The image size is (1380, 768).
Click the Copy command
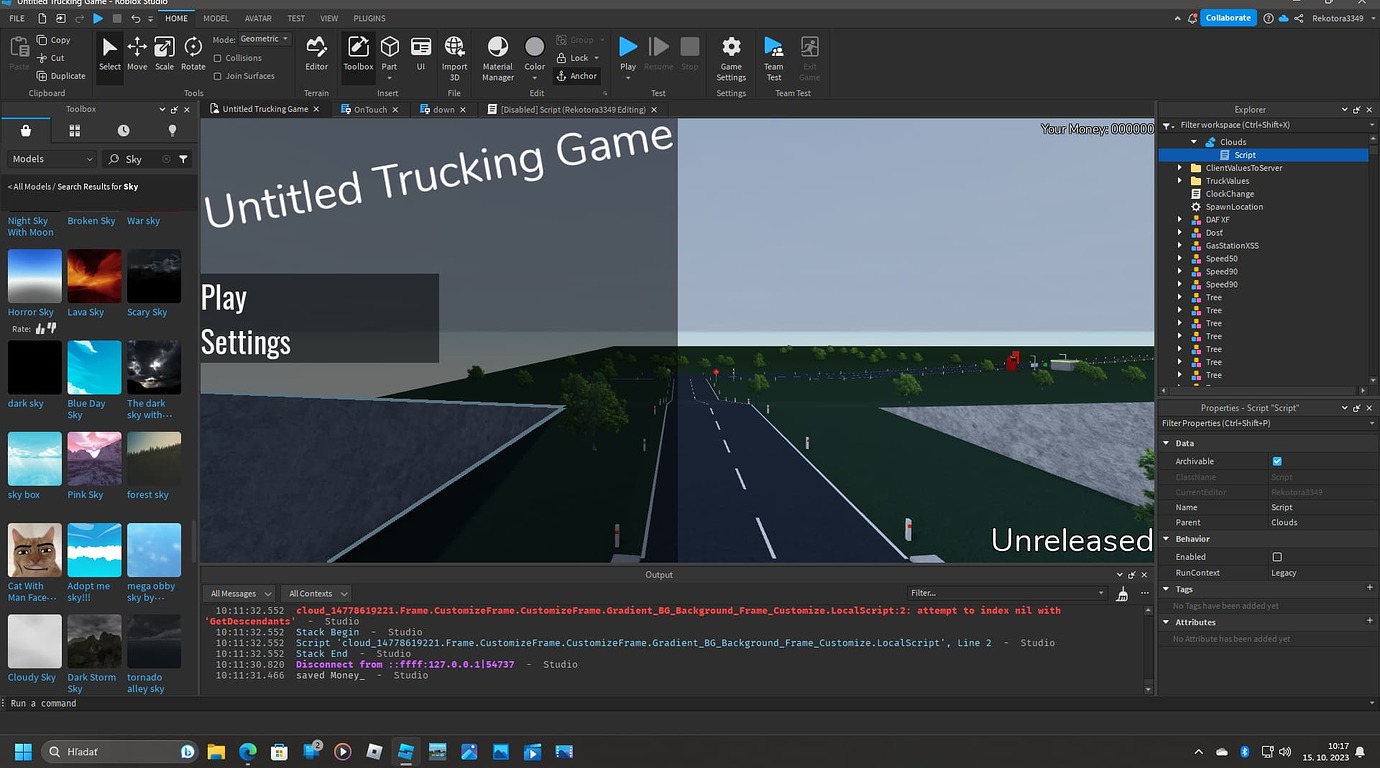[x=53, y=40]
